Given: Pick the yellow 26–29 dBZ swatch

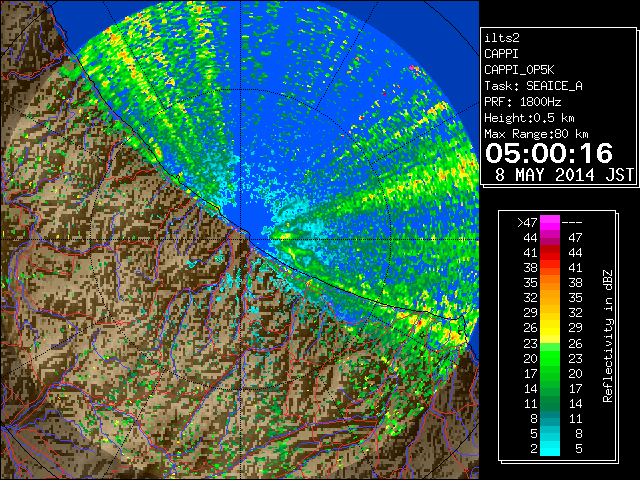Looking at the screenshot, I should click(550, 328).
